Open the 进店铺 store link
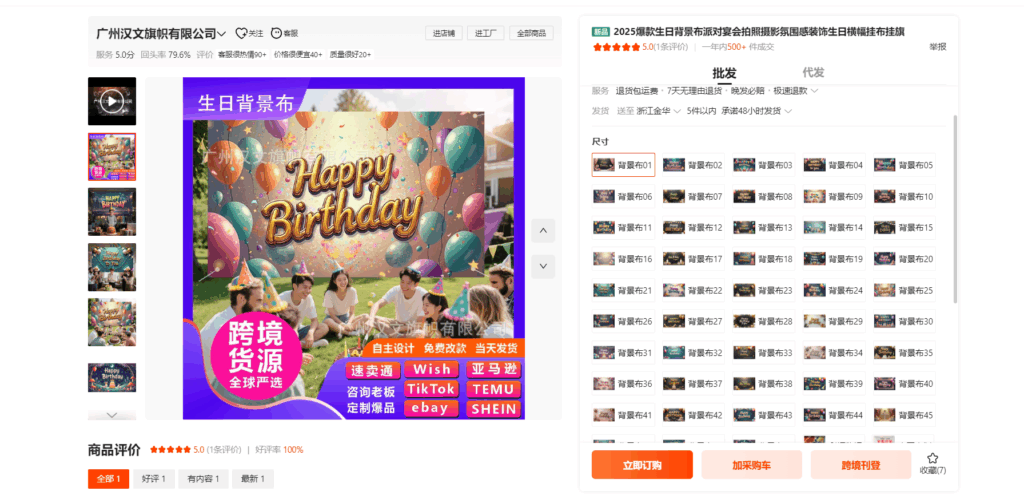1024x495 pixels. [444, 33]
